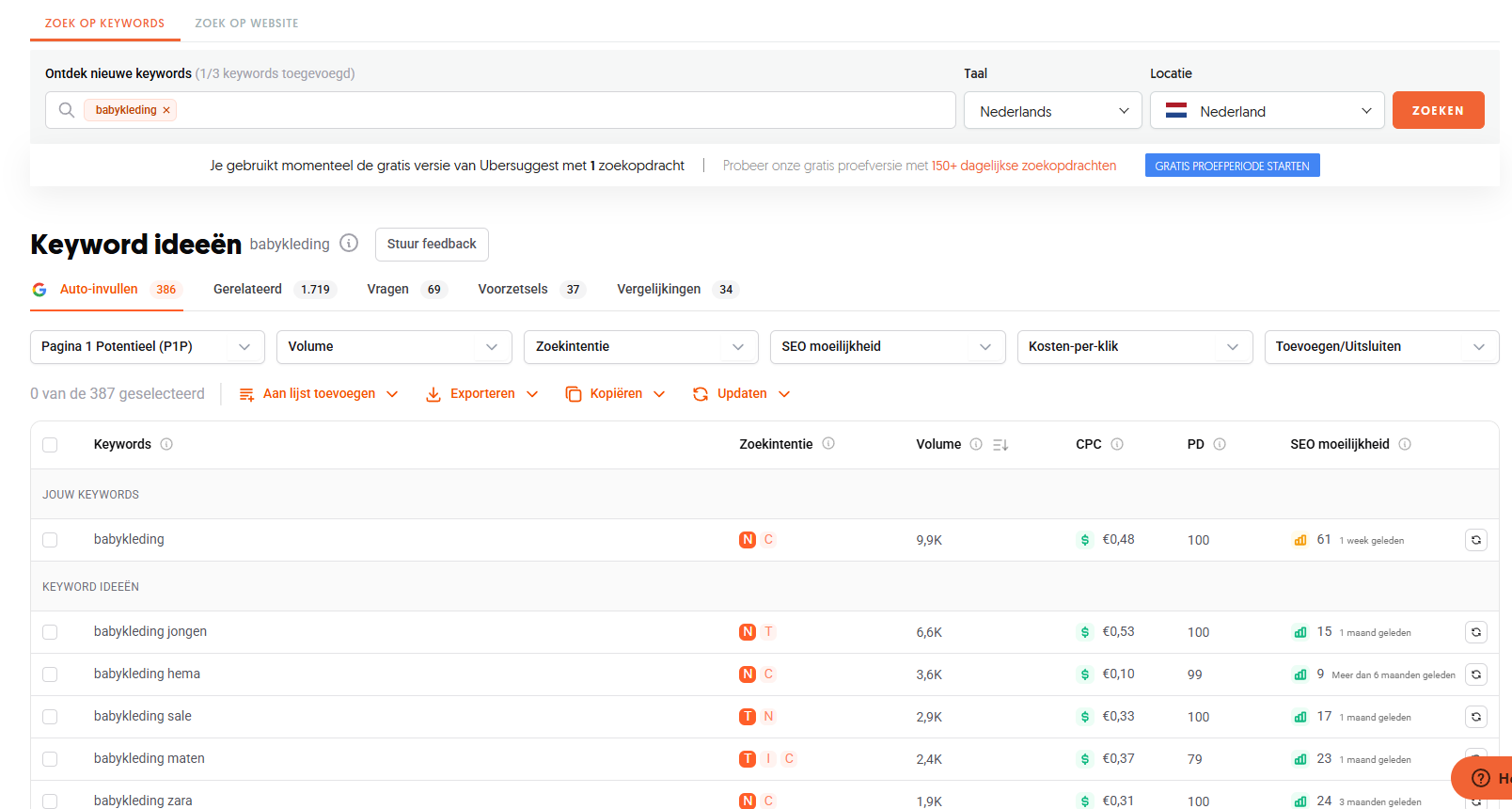This screenshot has height=809, width=1512.
Task: Click the Exporteren download icon
Action: 433,394
